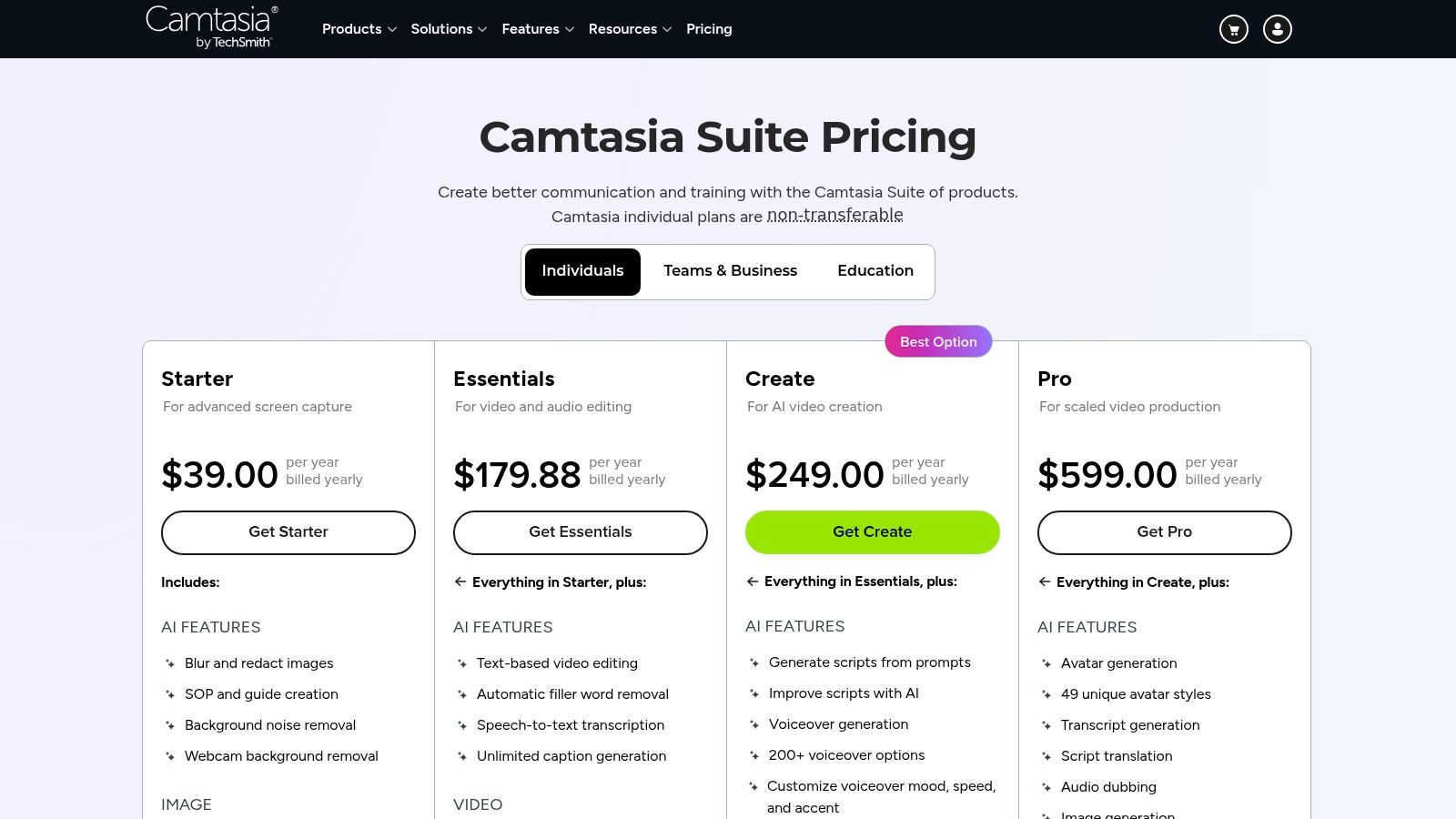The image size is (1456, 819).
Task: Click 'Transcript generation' feature text
Action: (x=1130, y=725)
